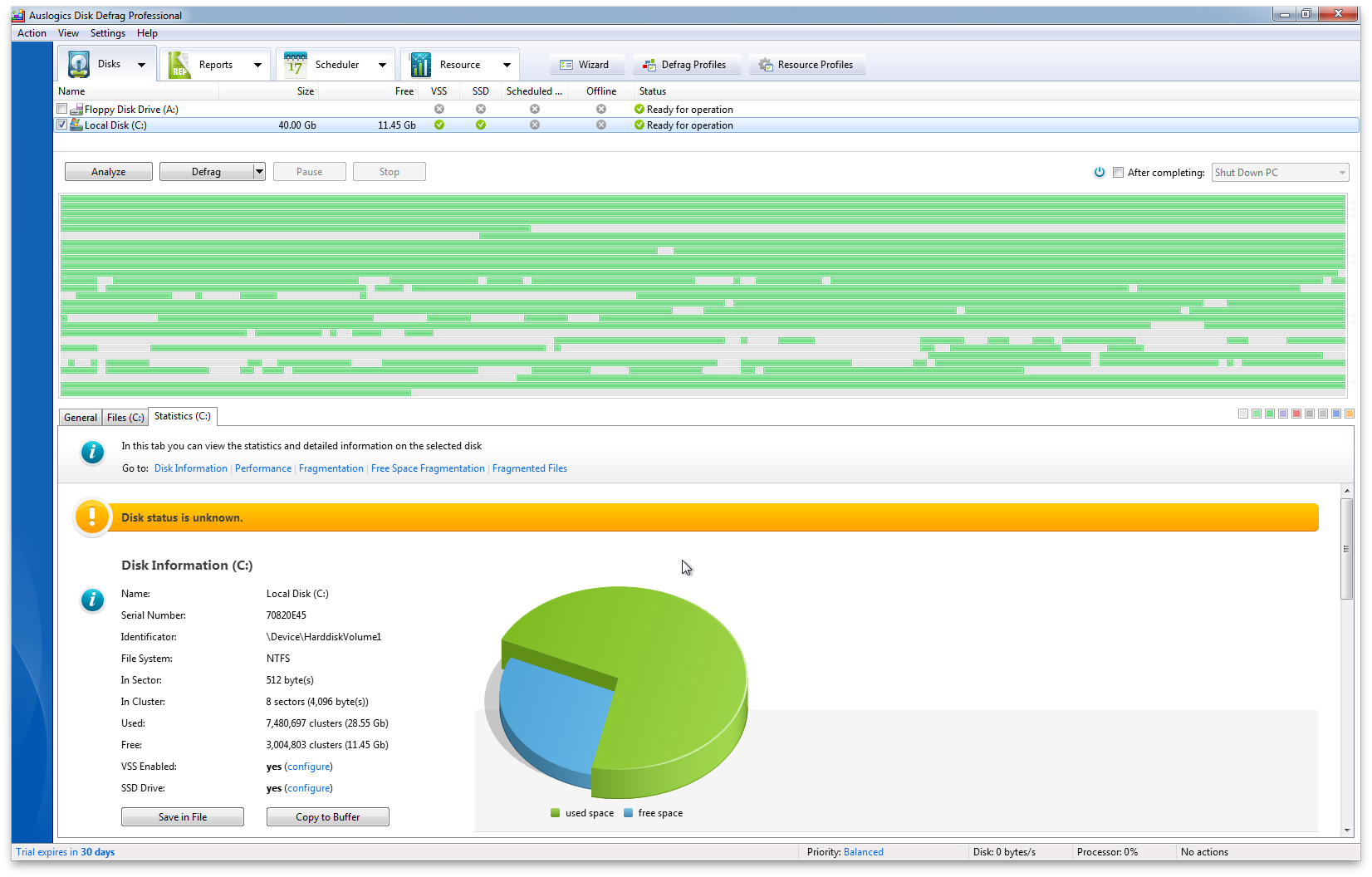This screenshot has width=1372, height=877.
Task: Click configure link next to SSD Drive
Action: 308,788
